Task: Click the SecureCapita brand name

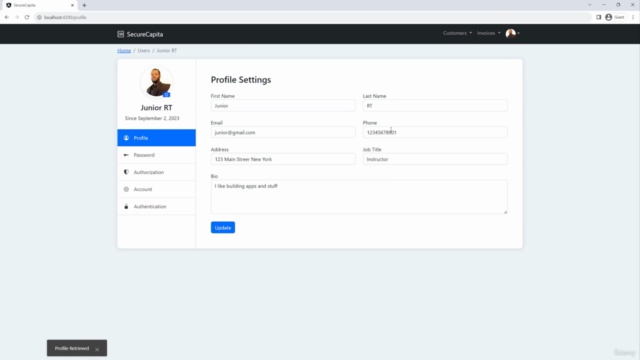Action: [x=144, y=34]
